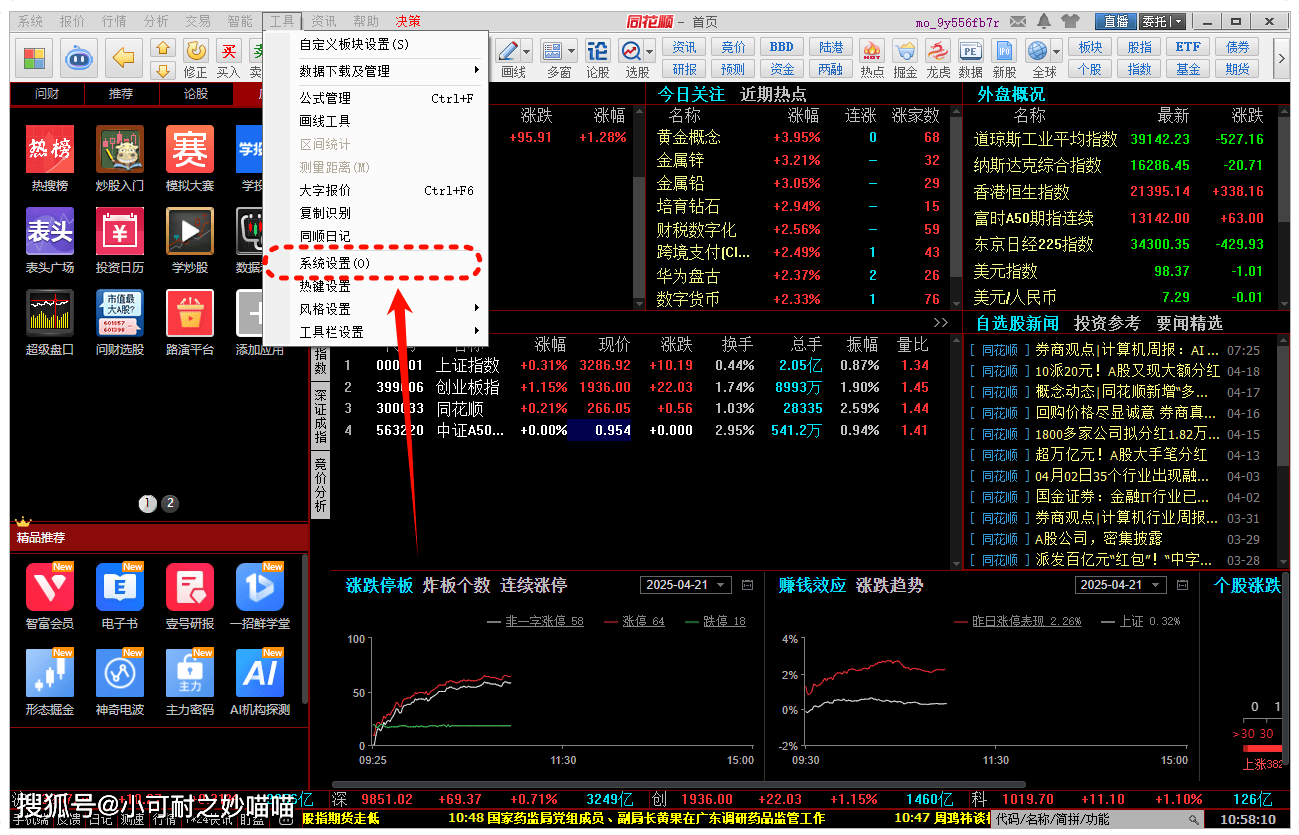The width and height of the screenshot is (1299, 835).
Task: Open the 投资日历 calendar icon
Action: [120, 232]
